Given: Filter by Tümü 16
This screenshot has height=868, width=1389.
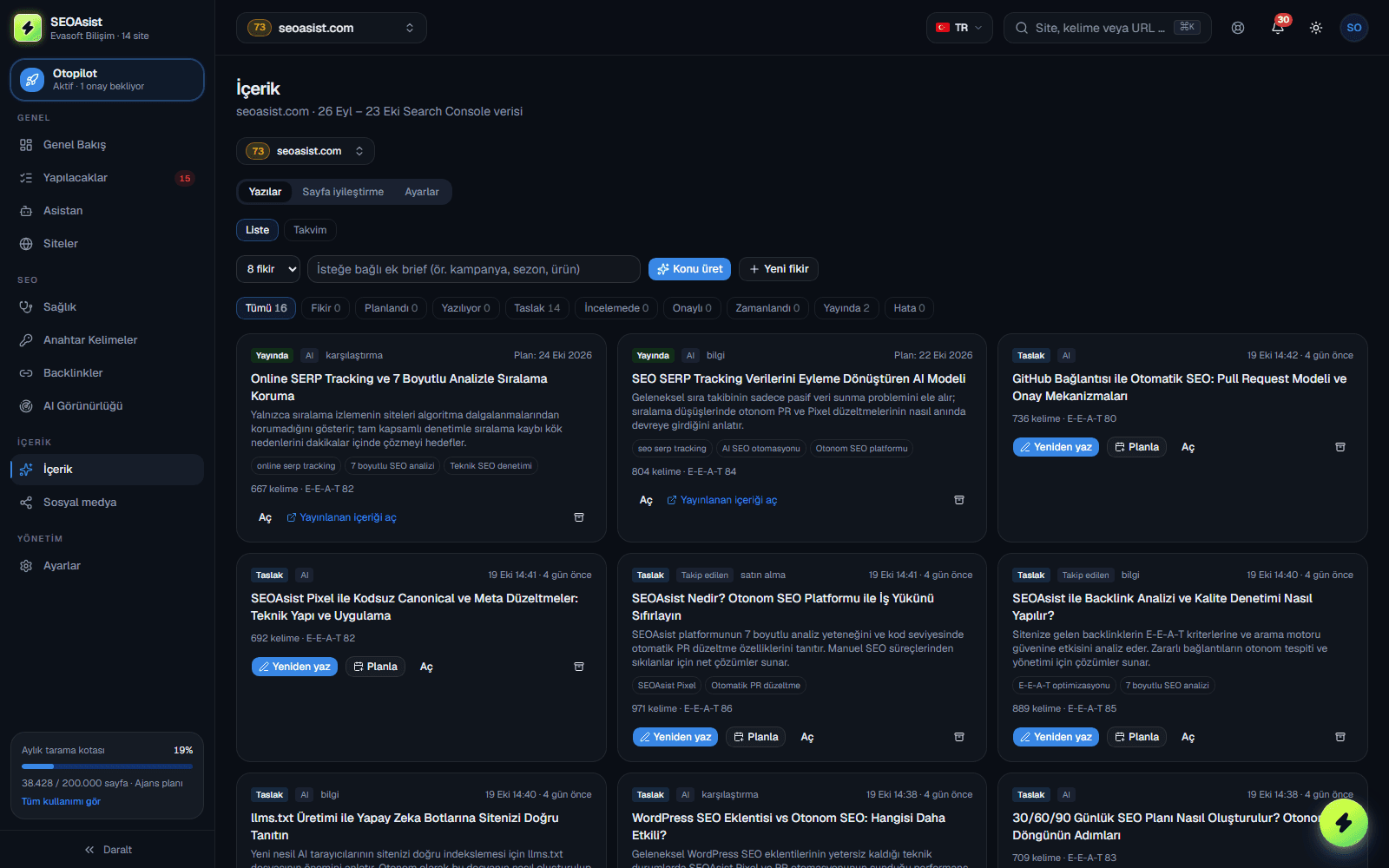Looking at the screenshot, I should 267,308.
